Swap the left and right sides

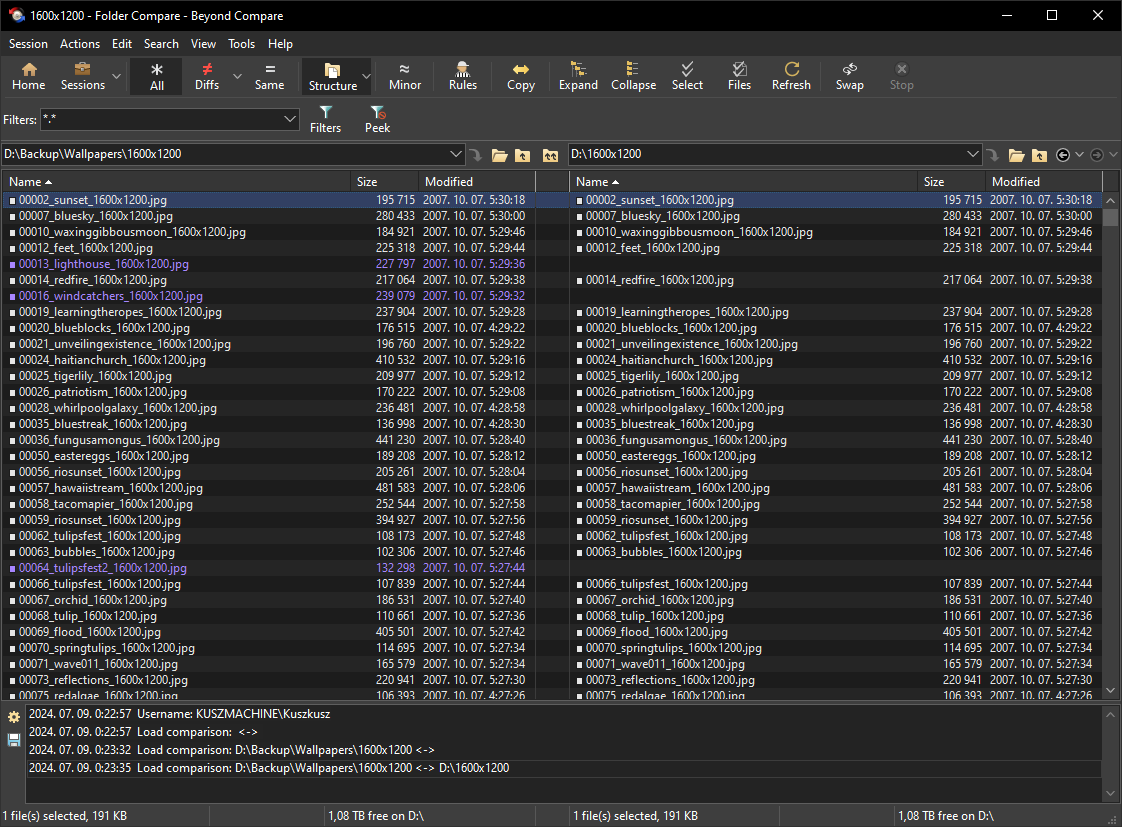[x=849, y=77]
